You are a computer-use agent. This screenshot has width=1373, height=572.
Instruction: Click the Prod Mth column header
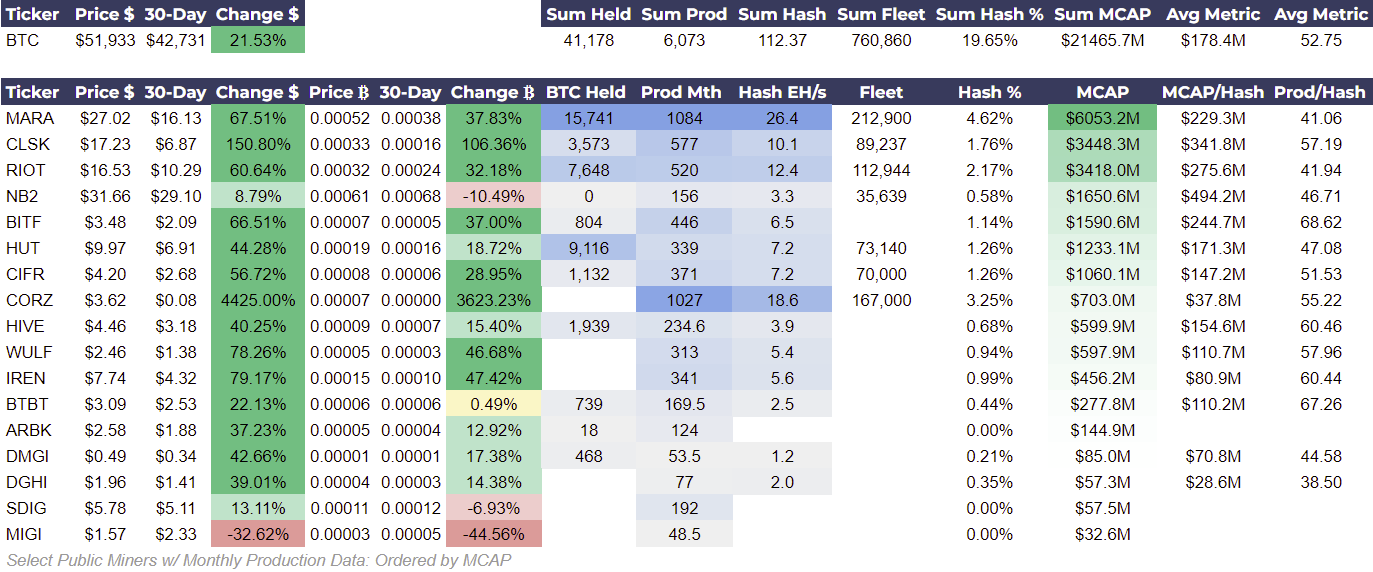pos(684,92)
